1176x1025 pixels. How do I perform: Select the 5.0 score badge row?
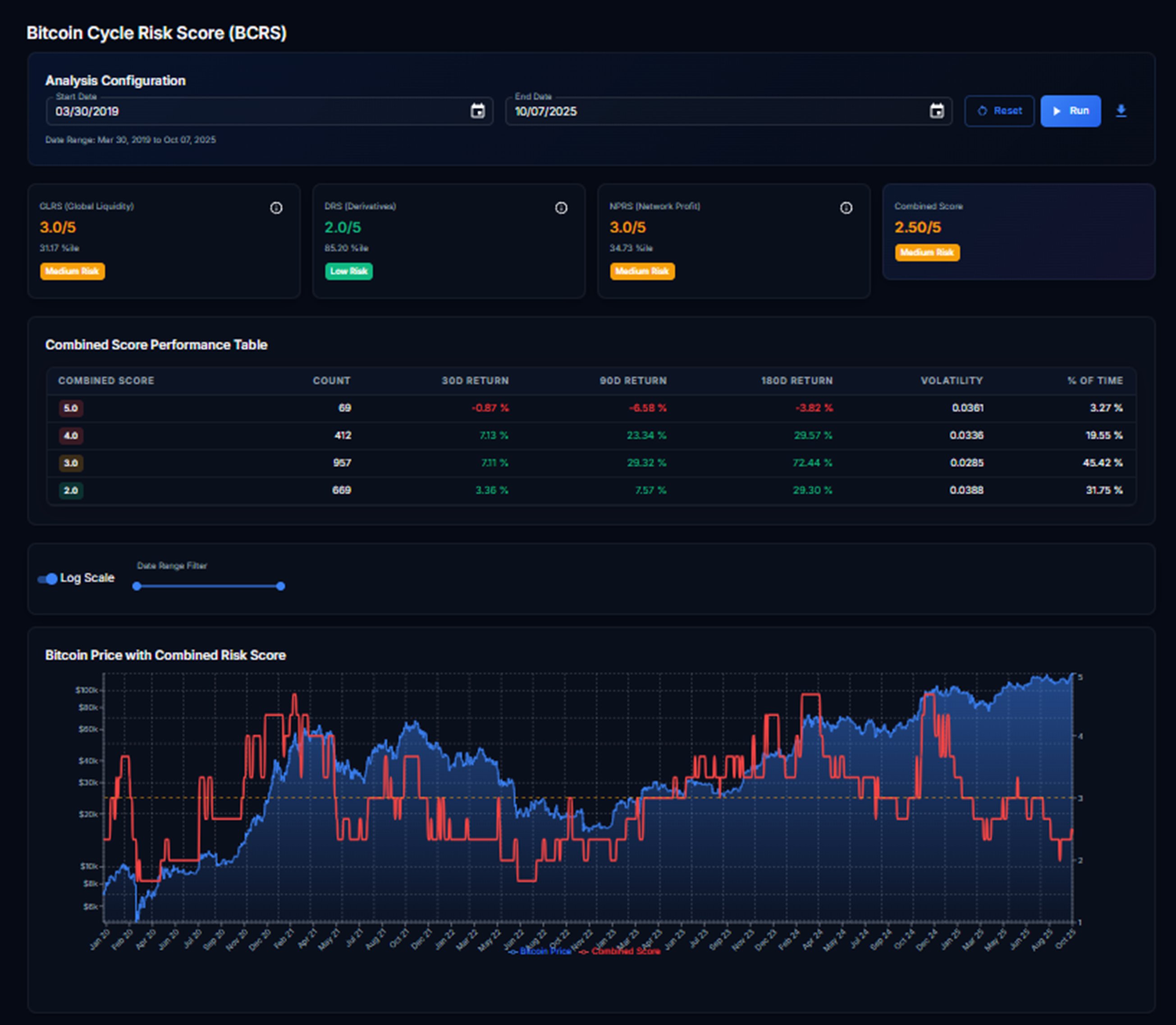tap(71, 408)
